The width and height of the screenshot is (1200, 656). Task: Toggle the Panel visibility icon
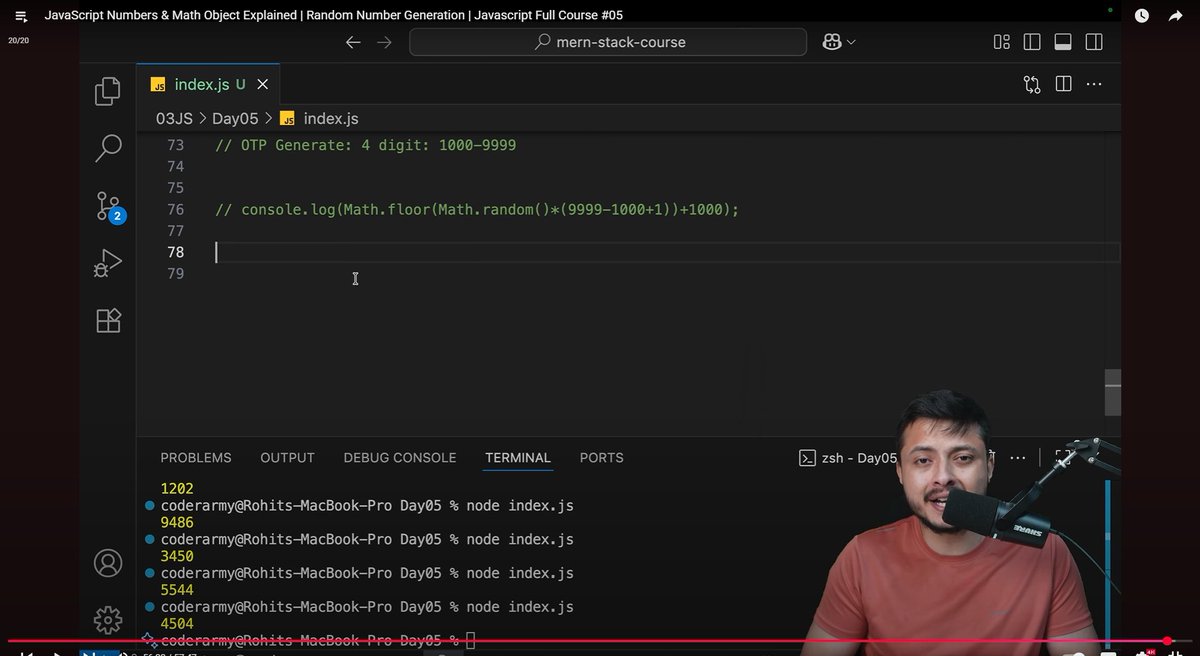(x=1063, y=42)
